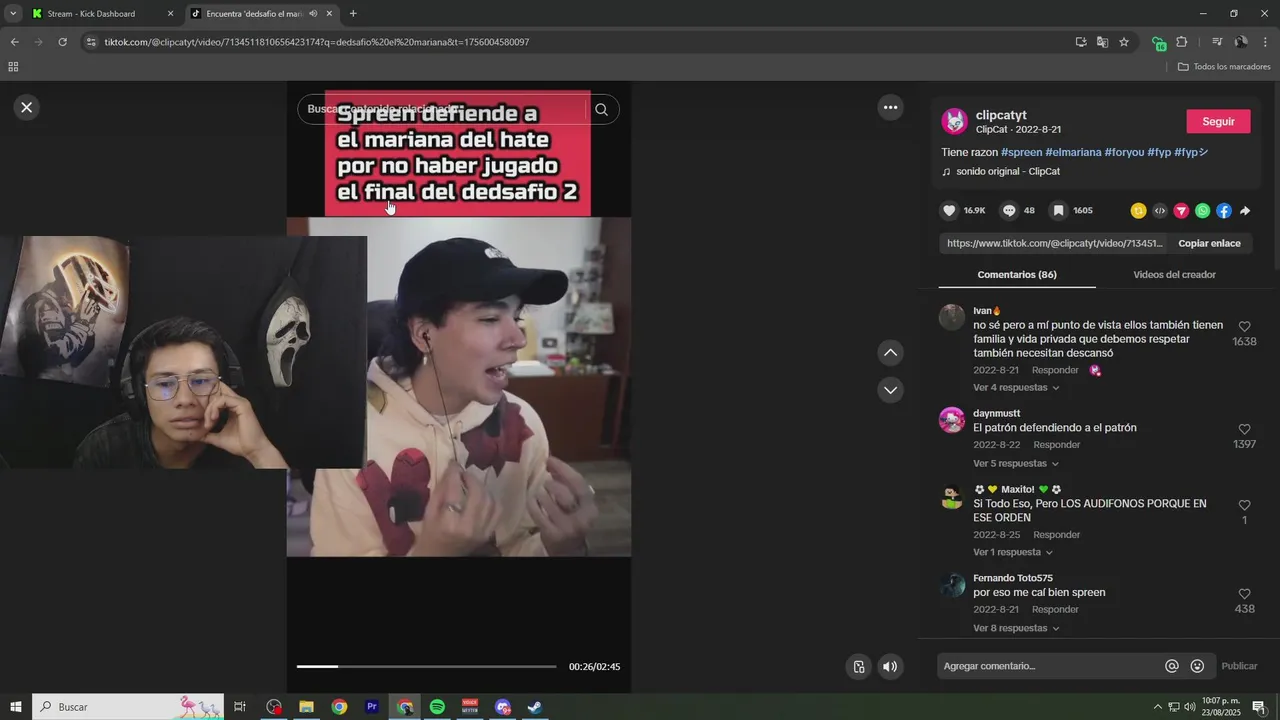Reply to Ivan's comment via Responder
This screenshot has height=720, width=1280.
(x=1055, y=370)
